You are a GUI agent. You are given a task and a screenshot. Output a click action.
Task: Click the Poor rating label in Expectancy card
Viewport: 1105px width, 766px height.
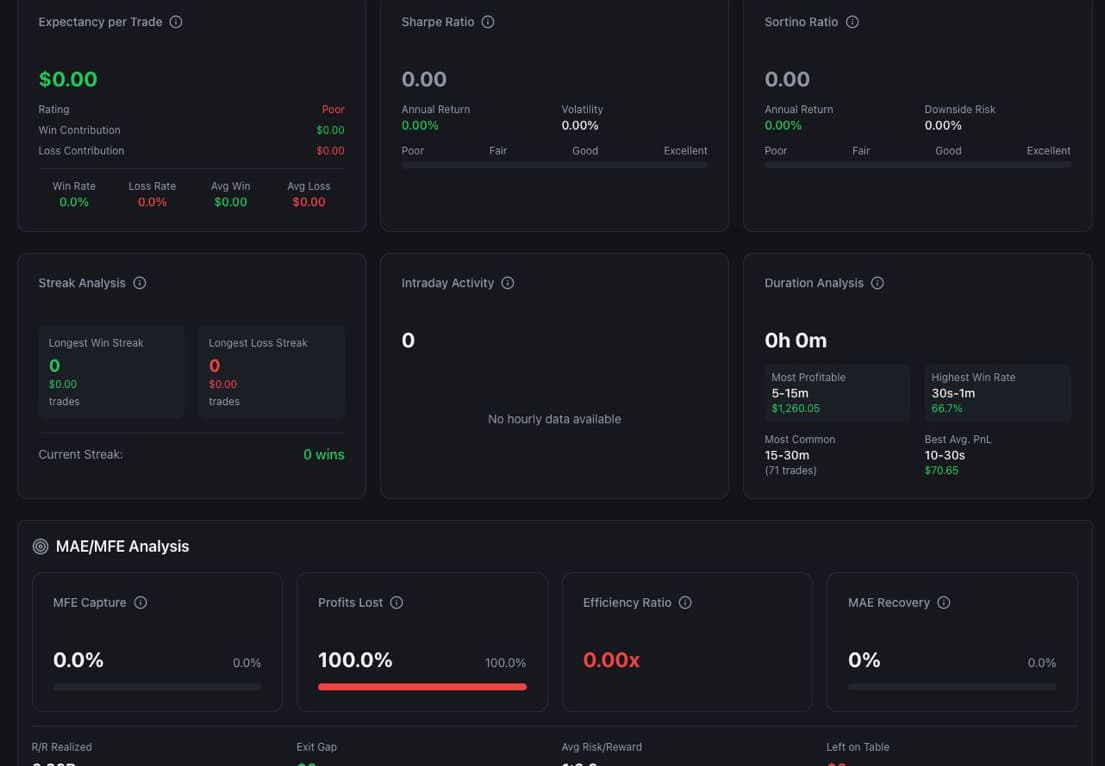pyautogui.click(x=333, y=109)
